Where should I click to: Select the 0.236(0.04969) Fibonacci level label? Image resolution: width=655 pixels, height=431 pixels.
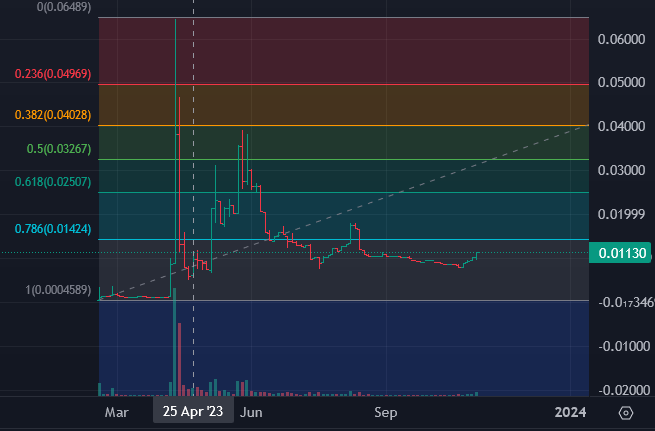pyautogui.click(x=53, y=74)
